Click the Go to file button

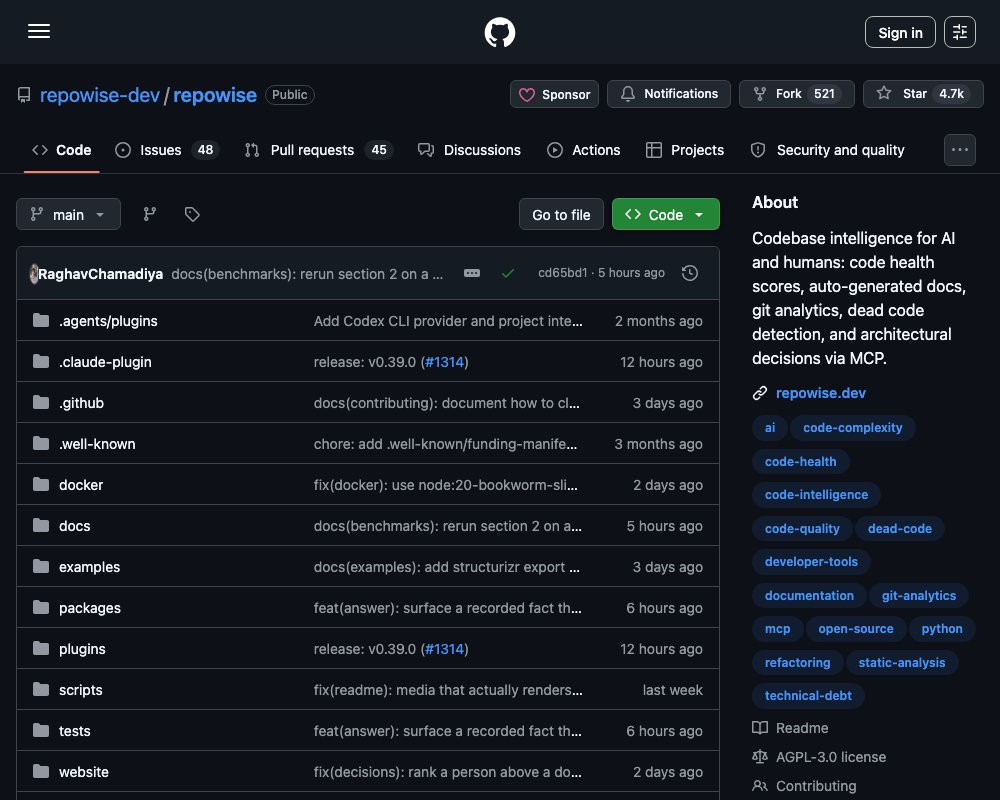tap(561, 214)
